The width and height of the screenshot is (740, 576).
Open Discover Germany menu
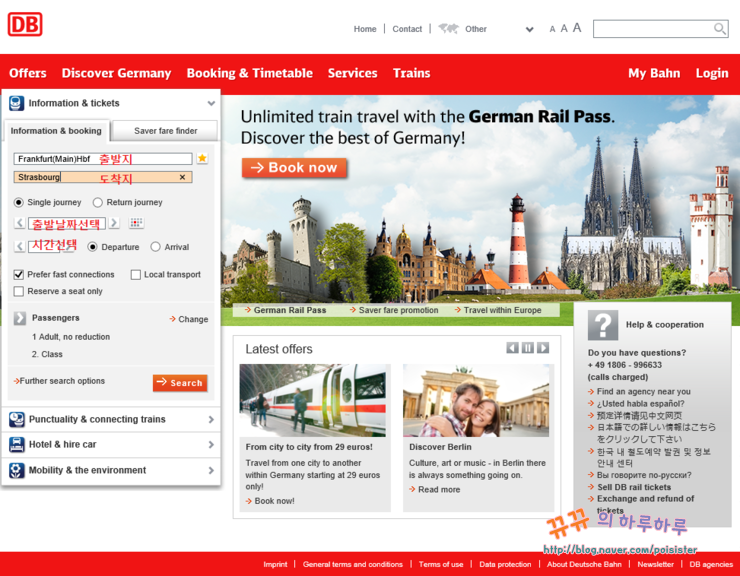(117, 73)
